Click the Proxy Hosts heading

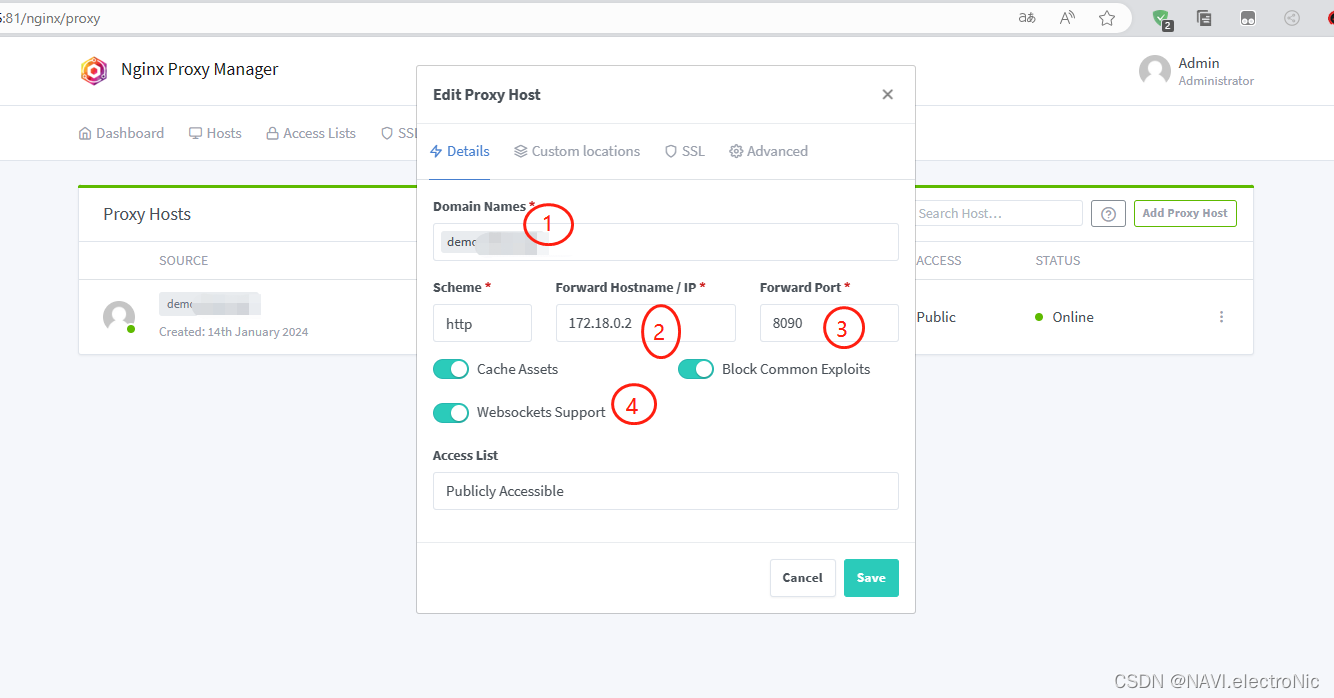(147, 214)
